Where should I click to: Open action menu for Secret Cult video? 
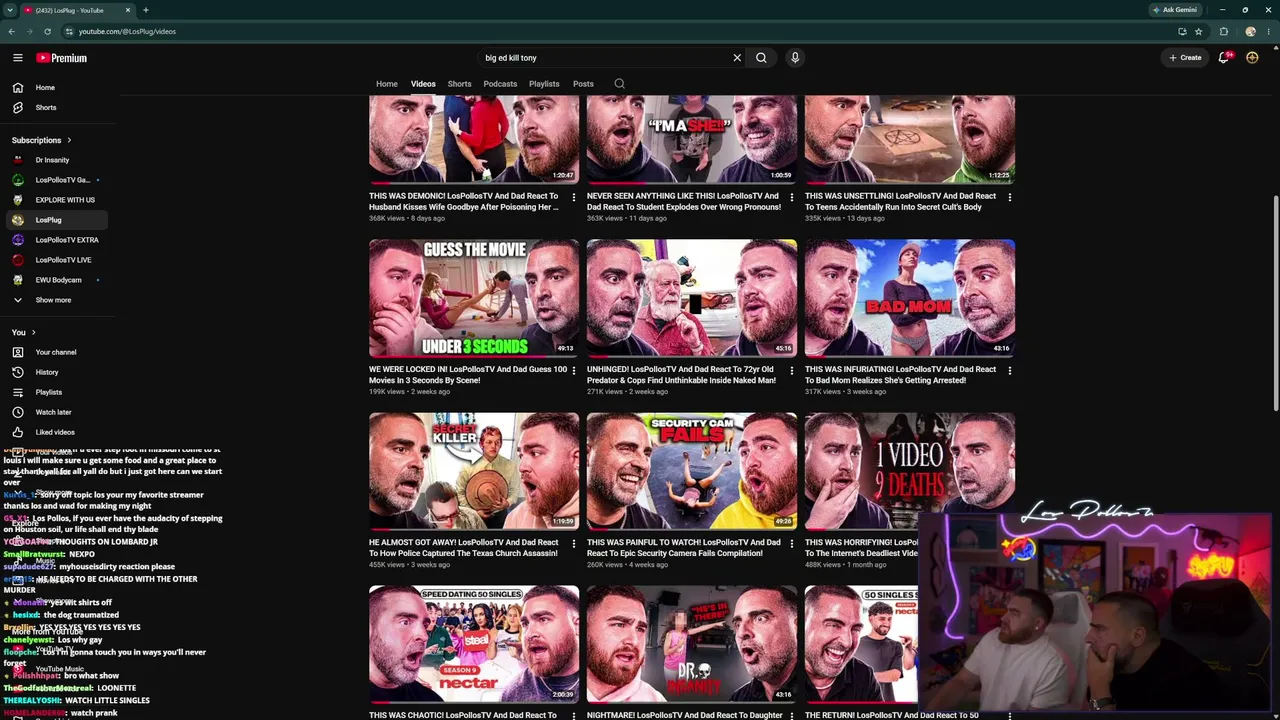point(1009,197)
